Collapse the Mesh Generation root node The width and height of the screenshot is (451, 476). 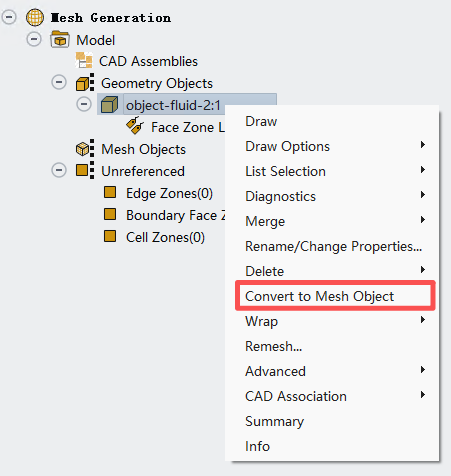[9, 17]
